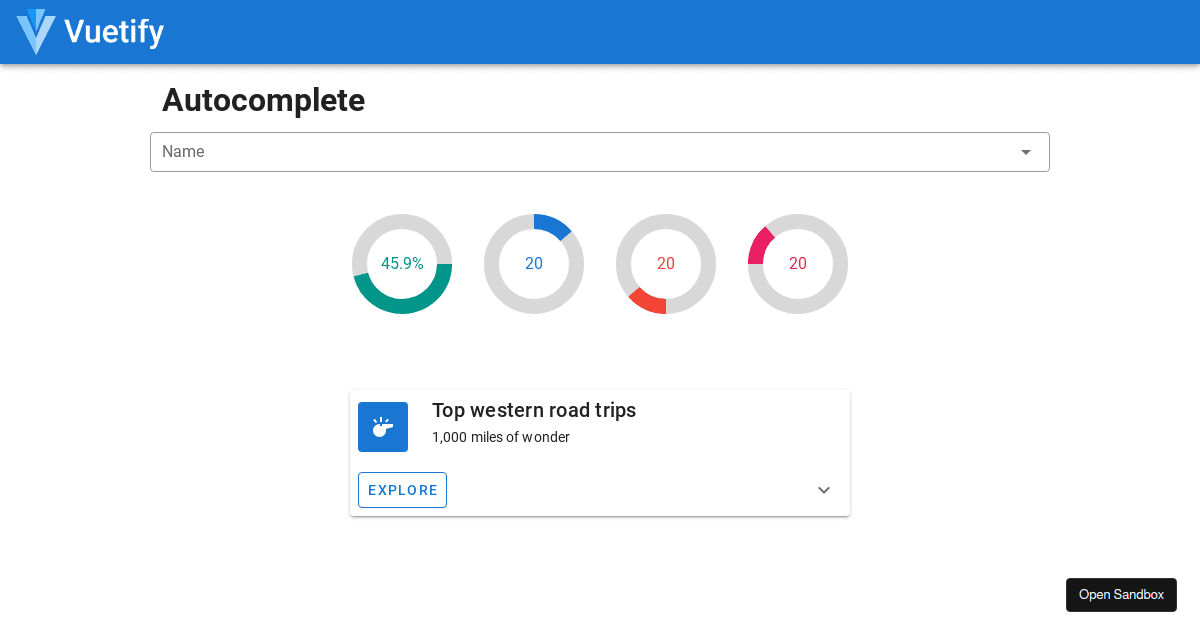Click the Autocomplete heading
The width and height of the screenshot is (1200, 630).
point(263,100)
